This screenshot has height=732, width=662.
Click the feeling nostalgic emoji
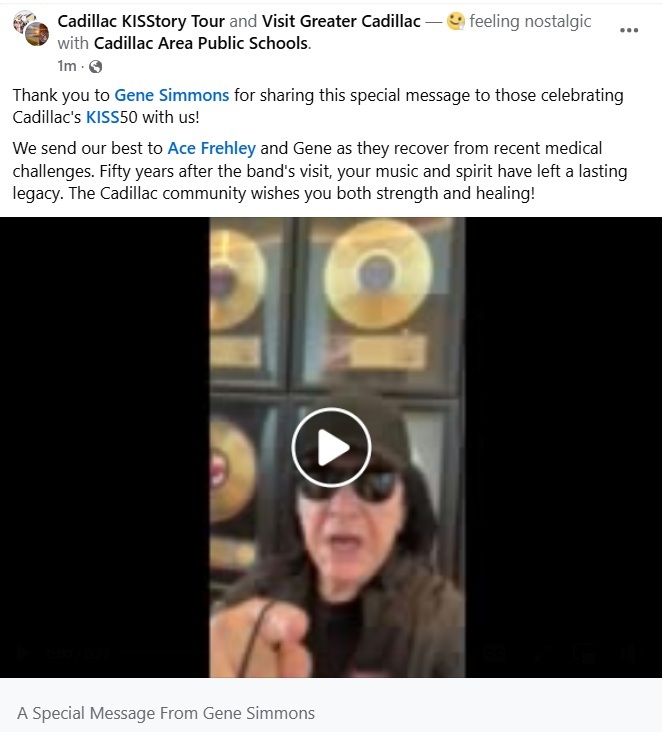coord(455,21)
